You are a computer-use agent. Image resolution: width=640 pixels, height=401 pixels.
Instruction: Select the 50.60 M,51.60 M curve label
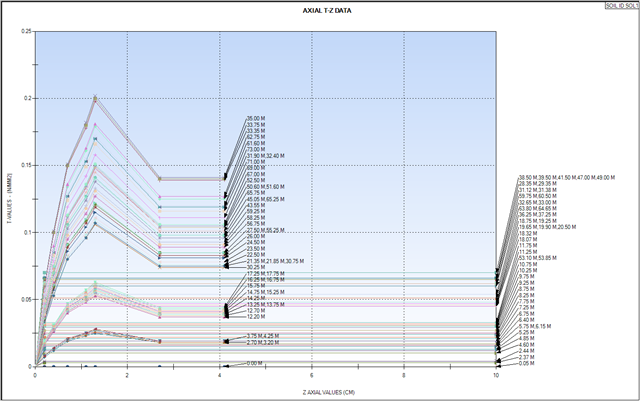[x=266, y=187]
